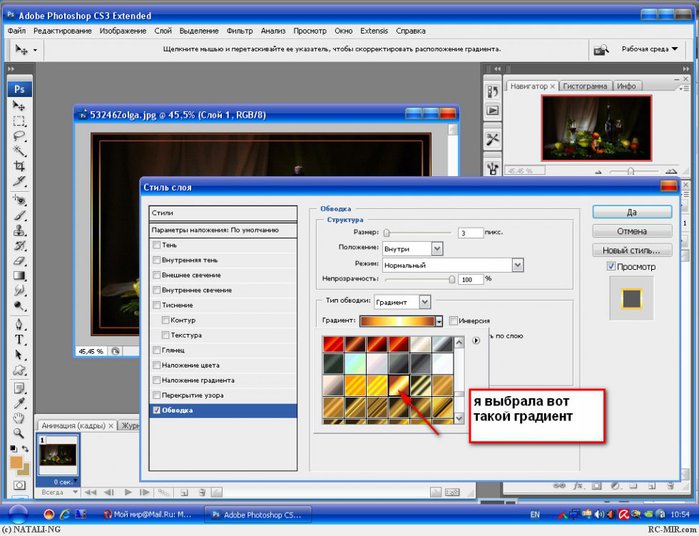Expand the Режим blend mode dropdown
The image size is (699, 536).
click(517, 265)
